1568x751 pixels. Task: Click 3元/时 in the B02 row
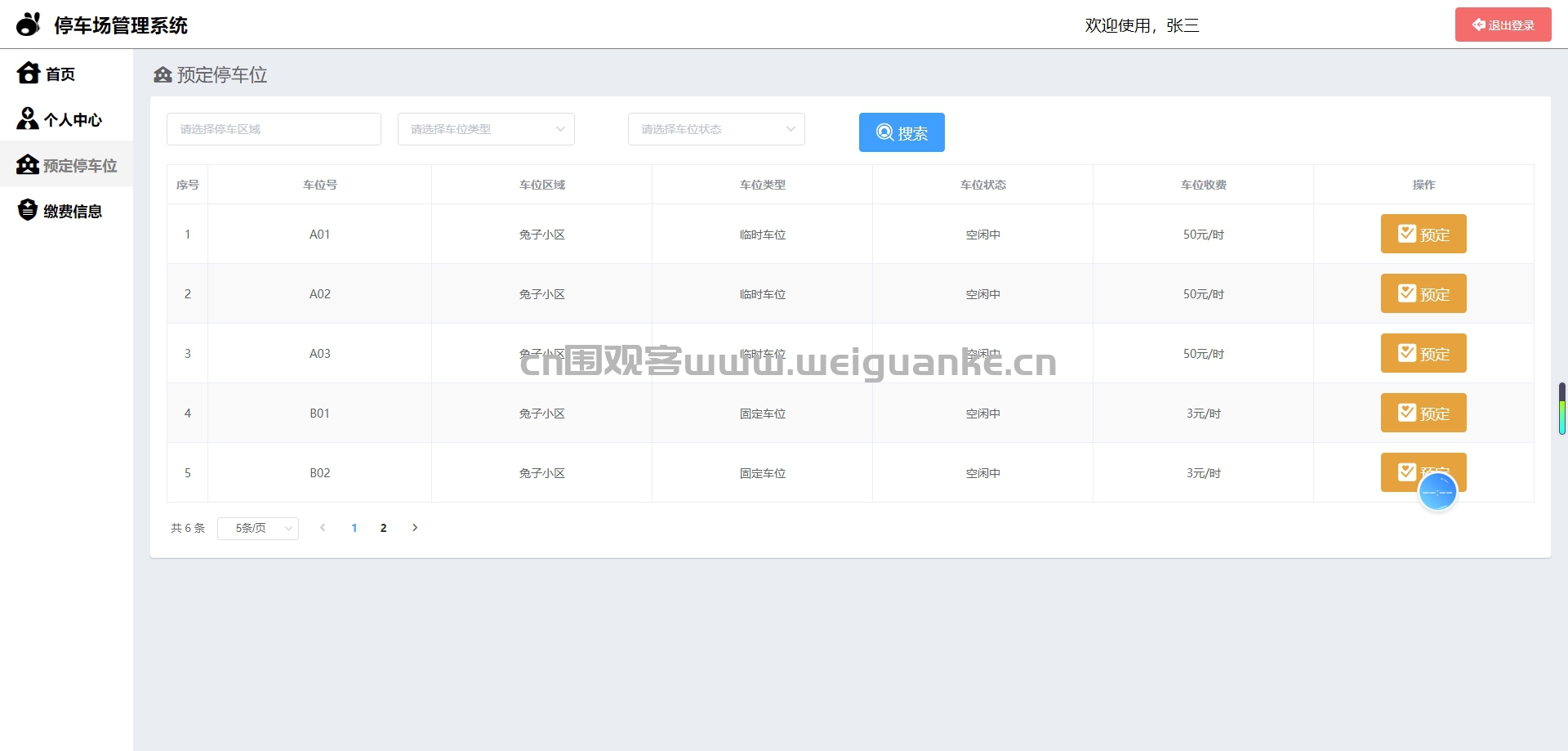[x=1204, y=473]
